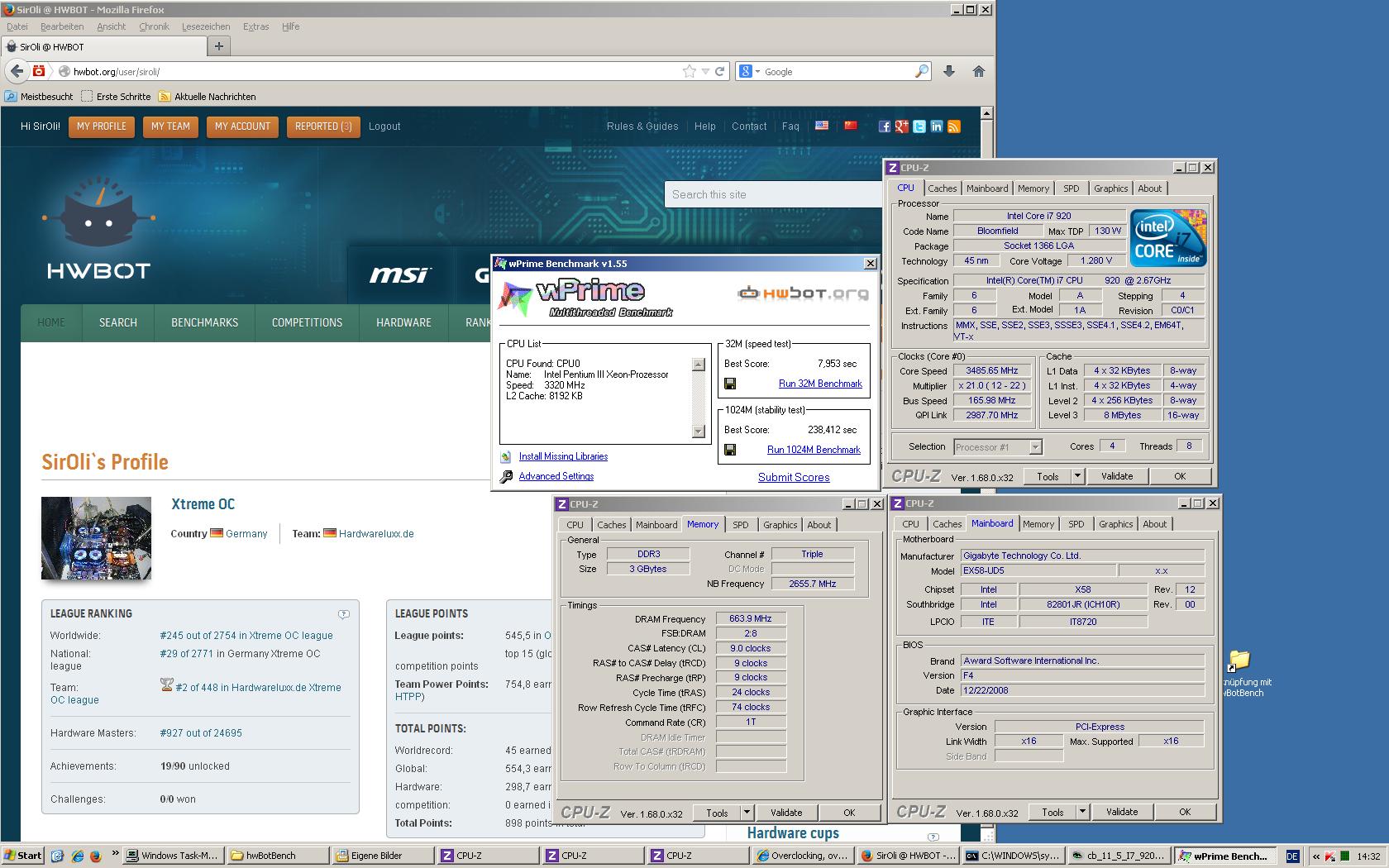Screen dimensions: 1389x868
Task: Click the Twitter icon on HWBOT header
Action: coord(919,126)
